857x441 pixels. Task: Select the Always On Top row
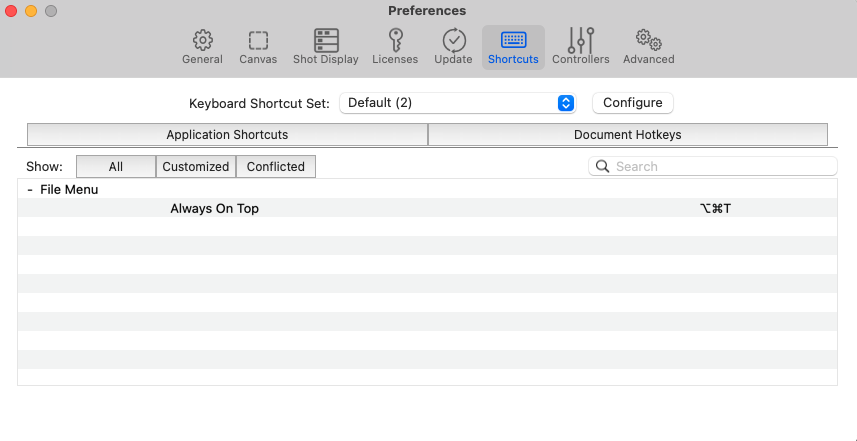[427, 208]
